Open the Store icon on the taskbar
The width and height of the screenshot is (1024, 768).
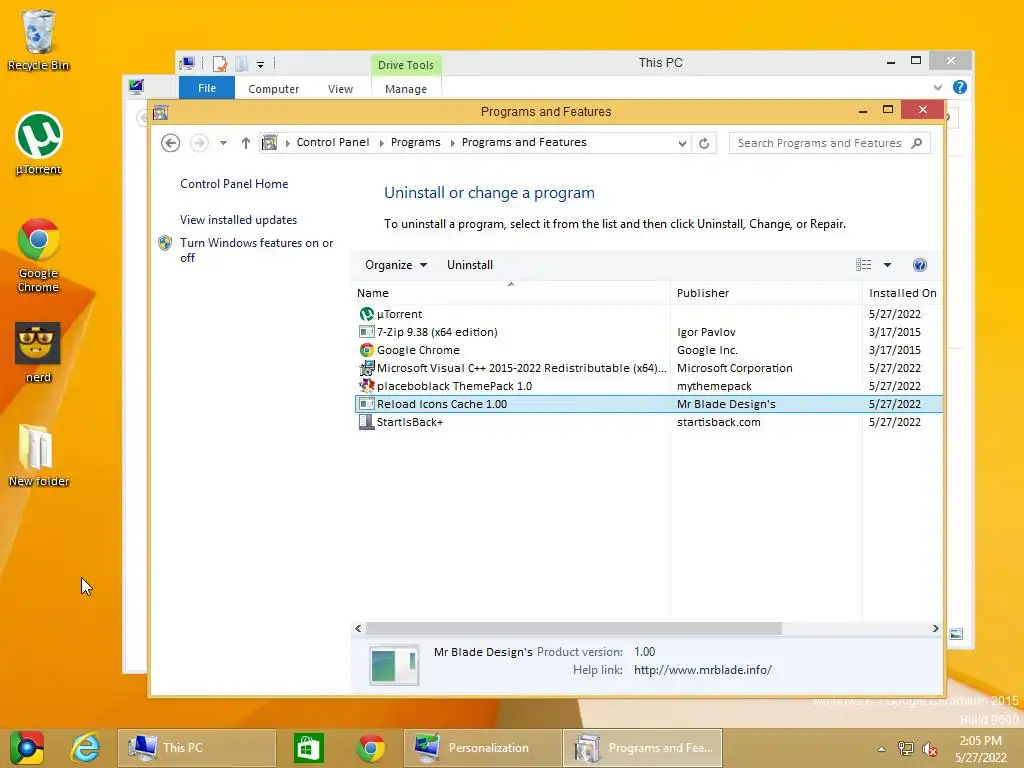pos(308,748)
